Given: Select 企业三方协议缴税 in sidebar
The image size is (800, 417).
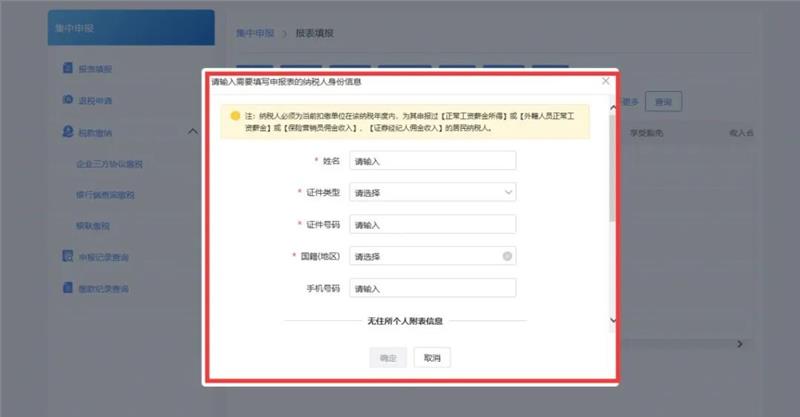Looking at the screenshot, I should (x=110, y=164).
